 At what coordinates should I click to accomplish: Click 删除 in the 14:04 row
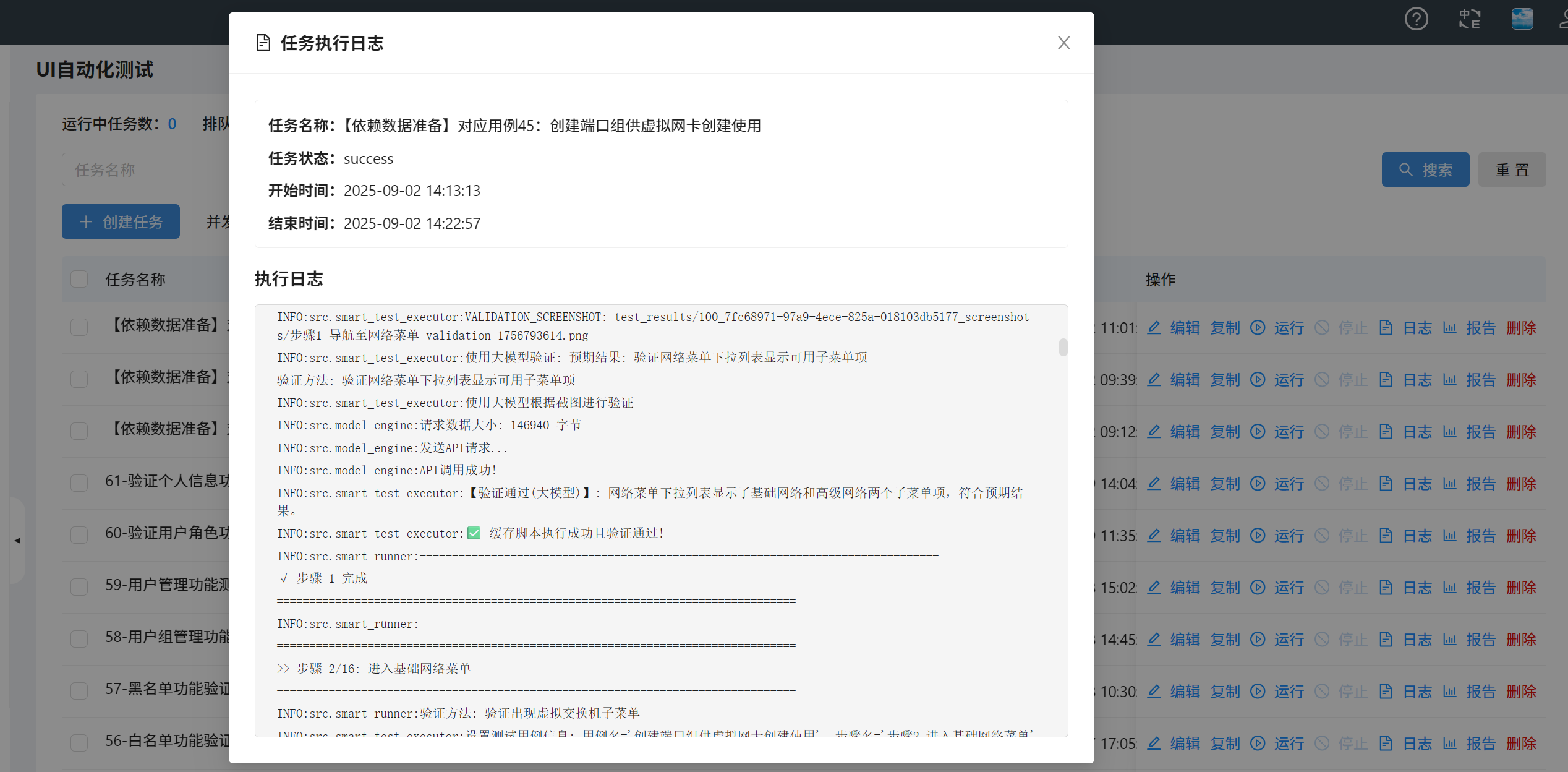point(1521,484)
